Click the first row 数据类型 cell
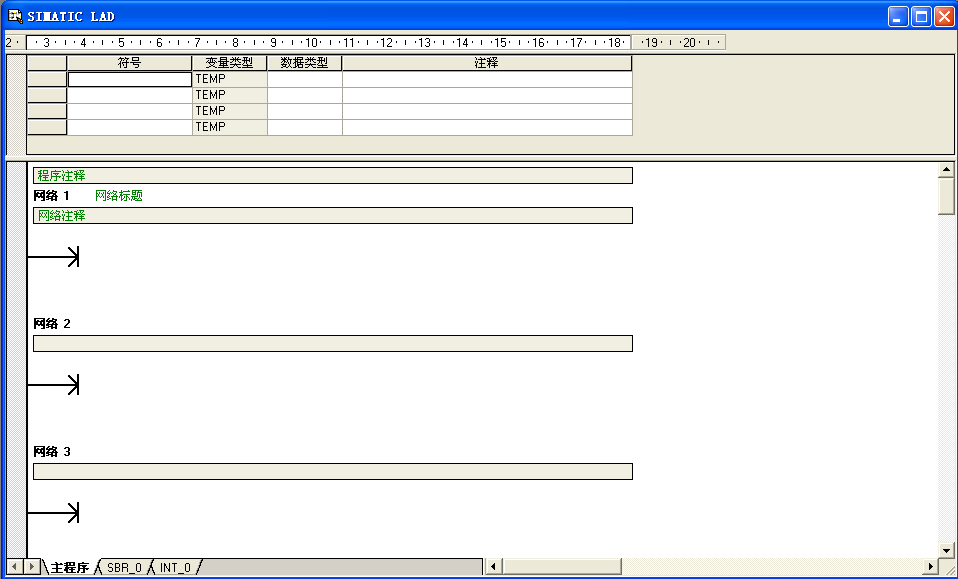Viewport: 958px width, 579px height. pos(304,79)
